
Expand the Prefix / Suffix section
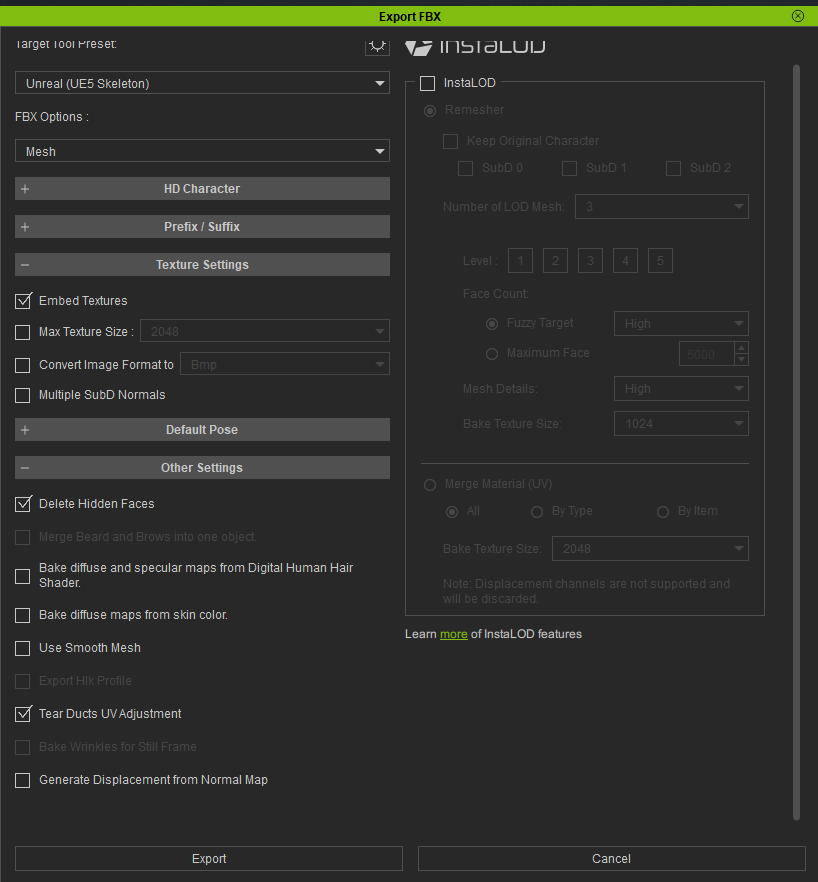(x=202, y=227)
